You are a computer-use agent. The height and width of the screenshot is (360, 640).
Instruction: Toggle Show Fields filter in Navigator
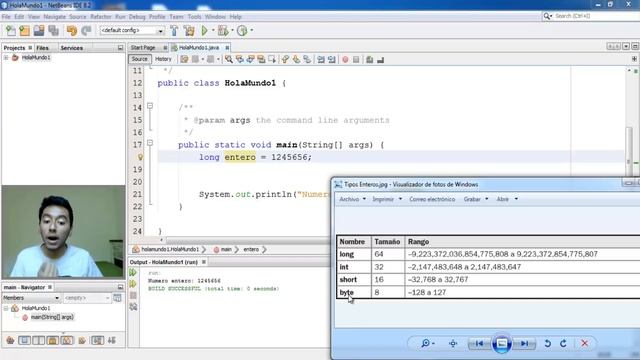24,340
